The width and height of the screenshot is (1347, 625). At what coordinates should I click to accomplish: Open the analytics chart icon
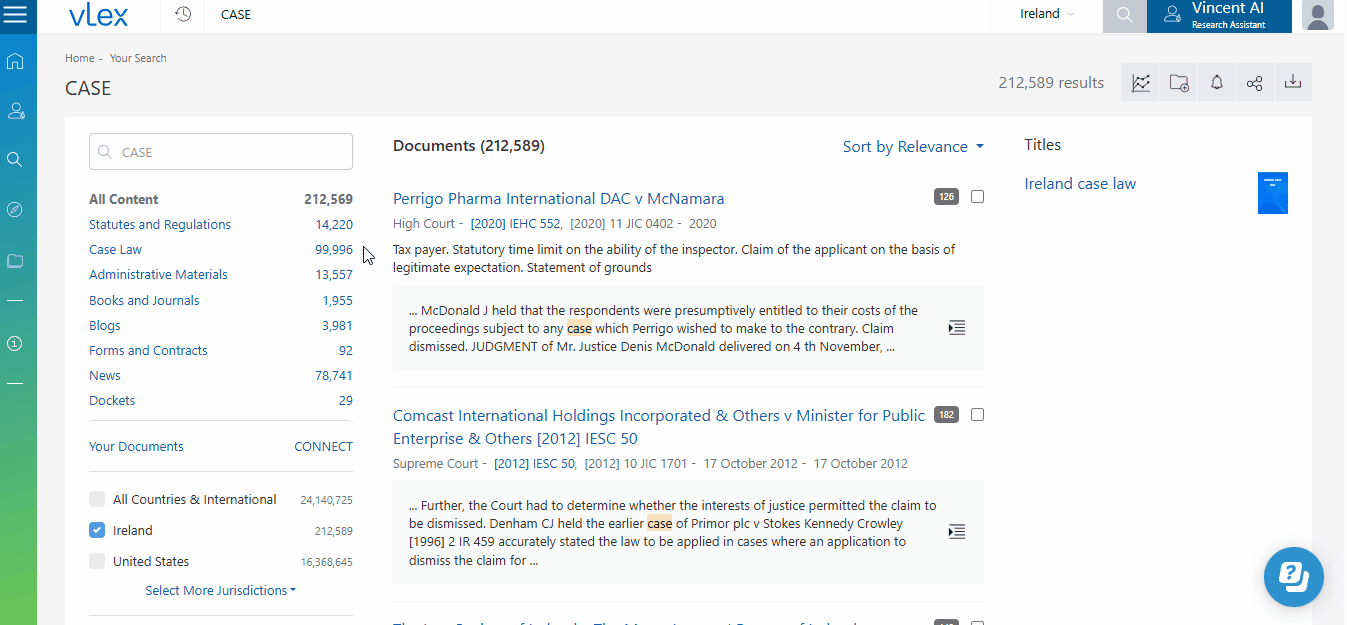1141,83
